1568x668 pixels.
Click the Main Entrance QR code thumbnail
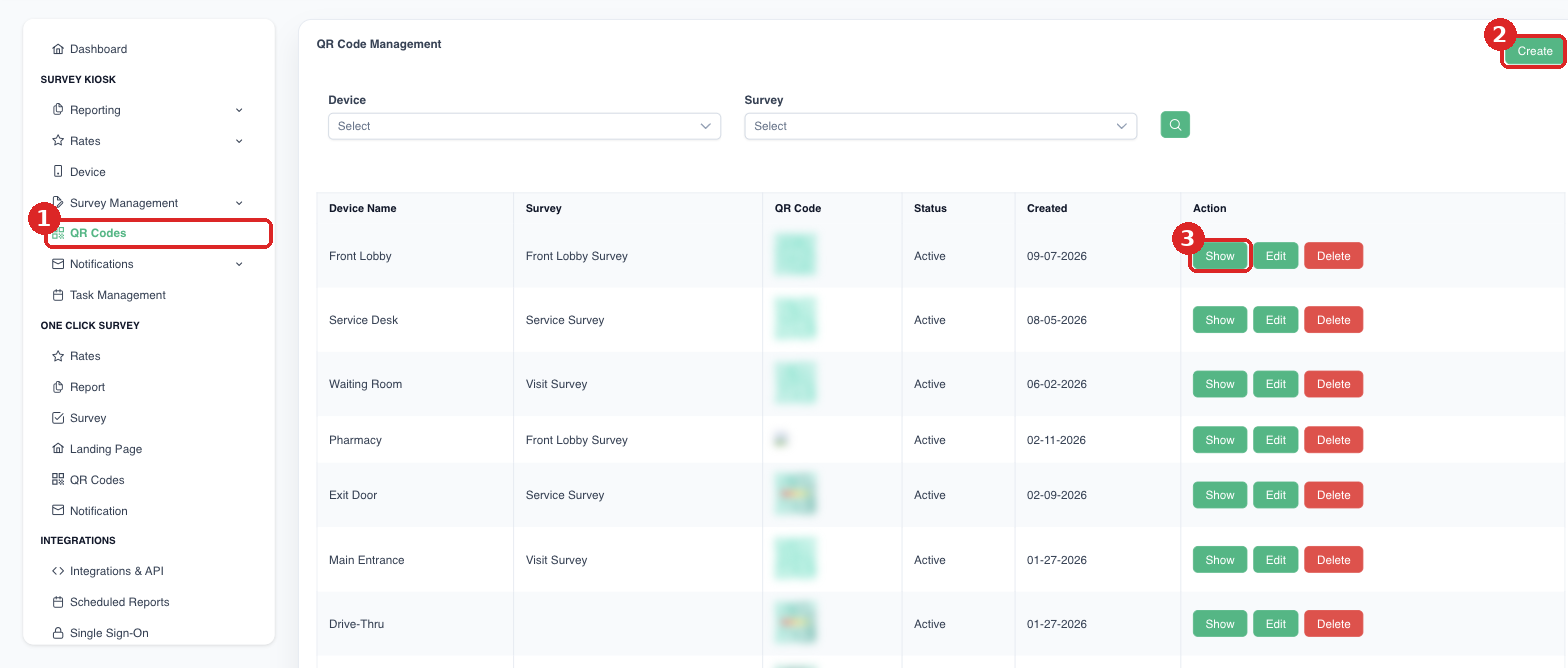[x=796, y=559]
